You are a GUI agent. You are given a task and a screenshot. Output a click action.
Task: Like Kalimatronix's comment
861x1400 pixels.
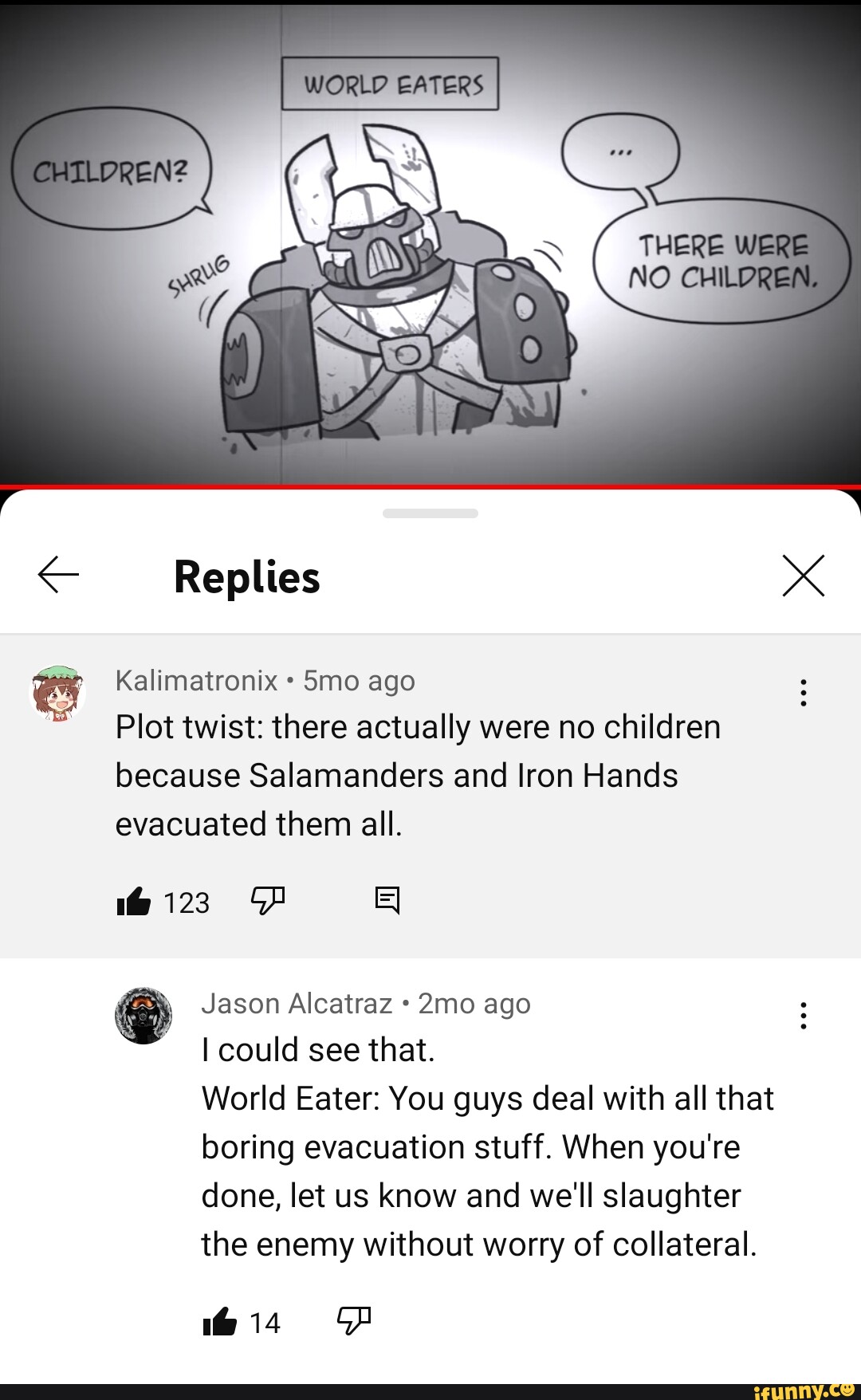(x=133, y=902)
